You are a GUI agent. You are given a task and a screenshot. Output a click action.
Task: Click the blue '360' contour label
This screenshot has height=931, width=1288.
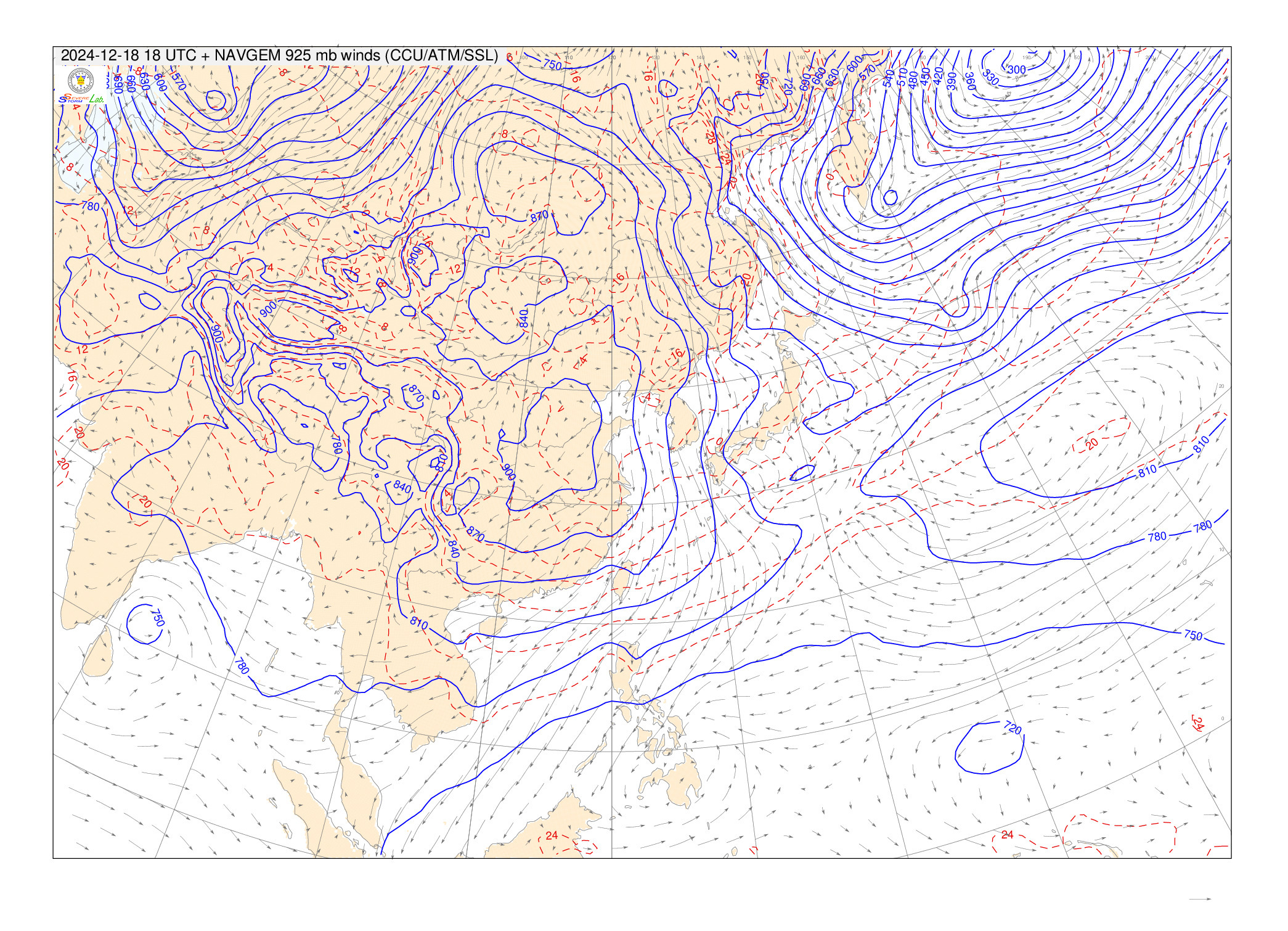pyautogui.click(x=969, y=81)
